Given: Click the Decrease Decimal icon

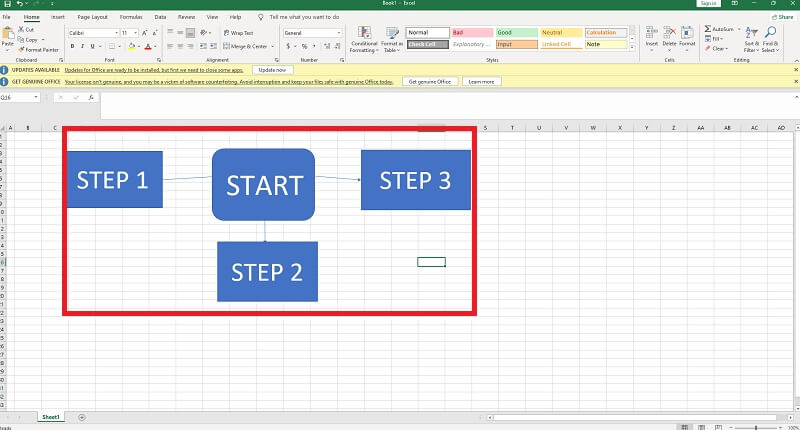Looking at the screenshot, I should 337,46.
